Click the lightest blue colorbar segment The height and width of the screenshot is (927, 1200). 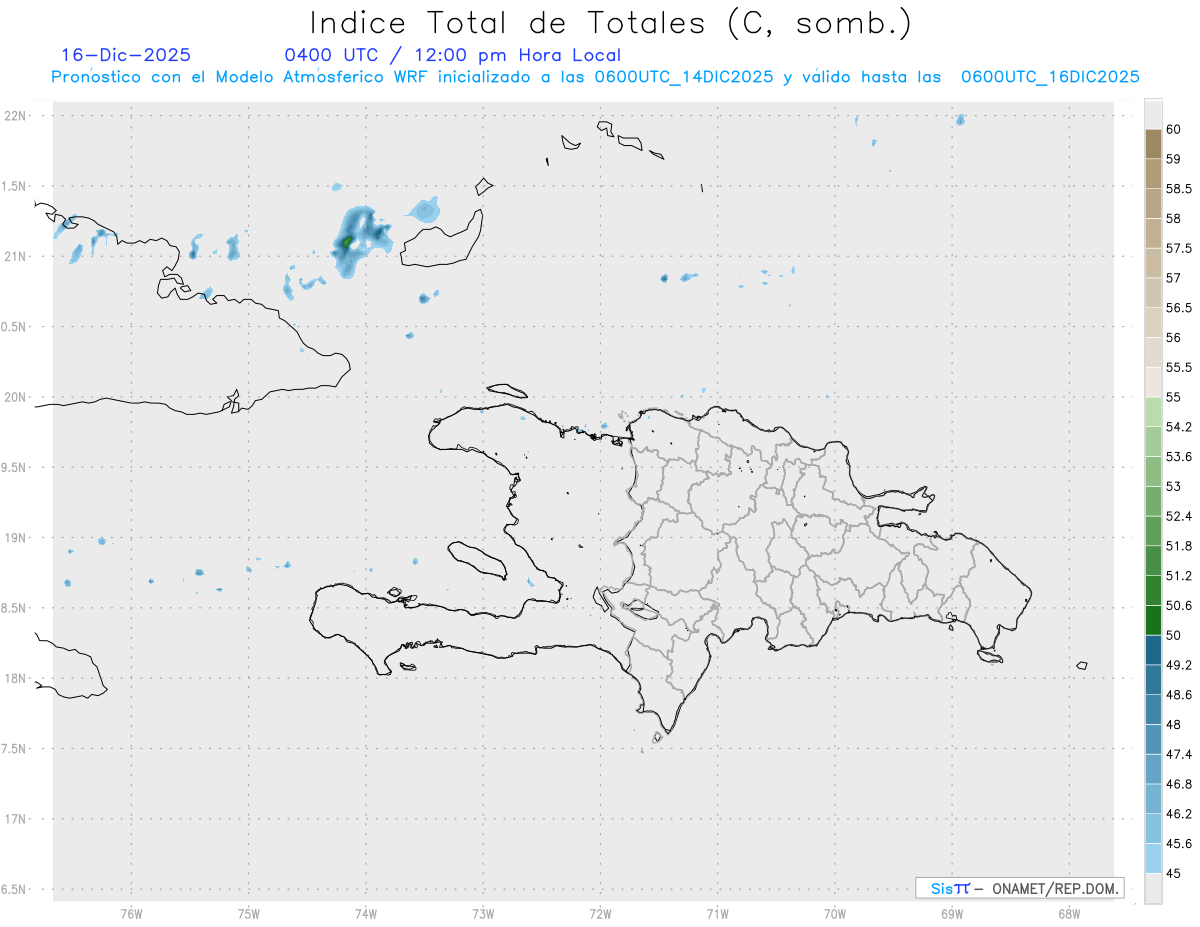(x=1153, y=858)
